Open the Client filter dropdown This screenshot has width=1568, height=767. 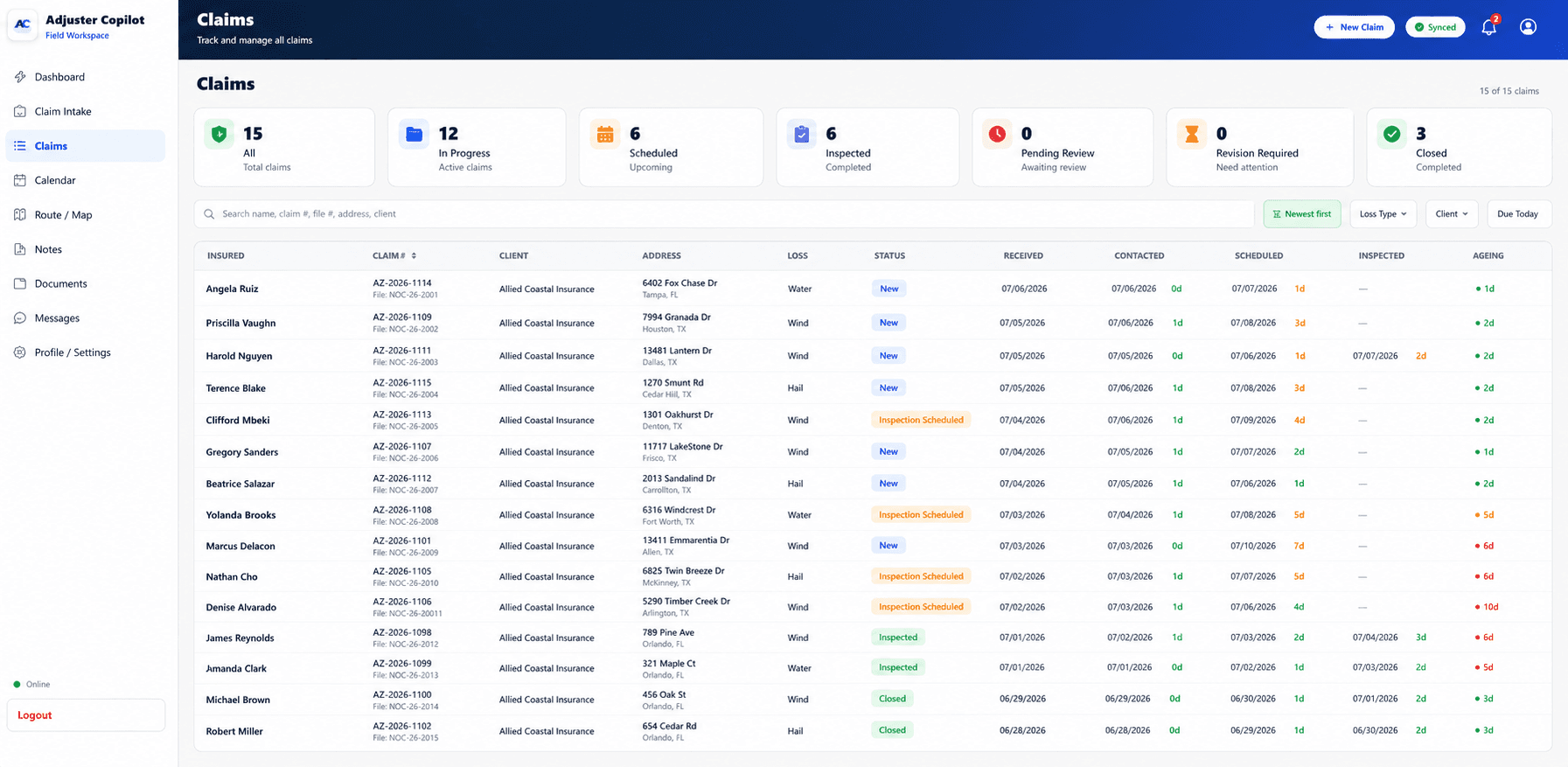(1452, 214)
